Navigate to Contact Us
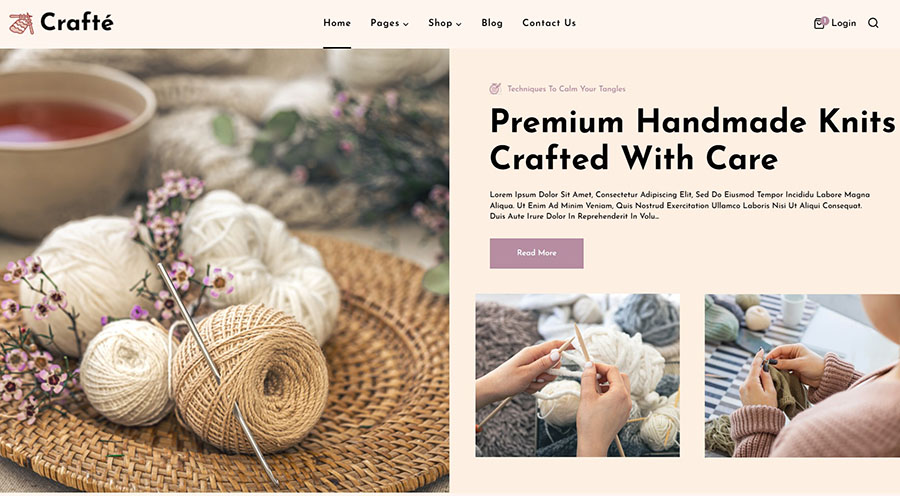Screen dimensions: 900x496 pos(549,23)
